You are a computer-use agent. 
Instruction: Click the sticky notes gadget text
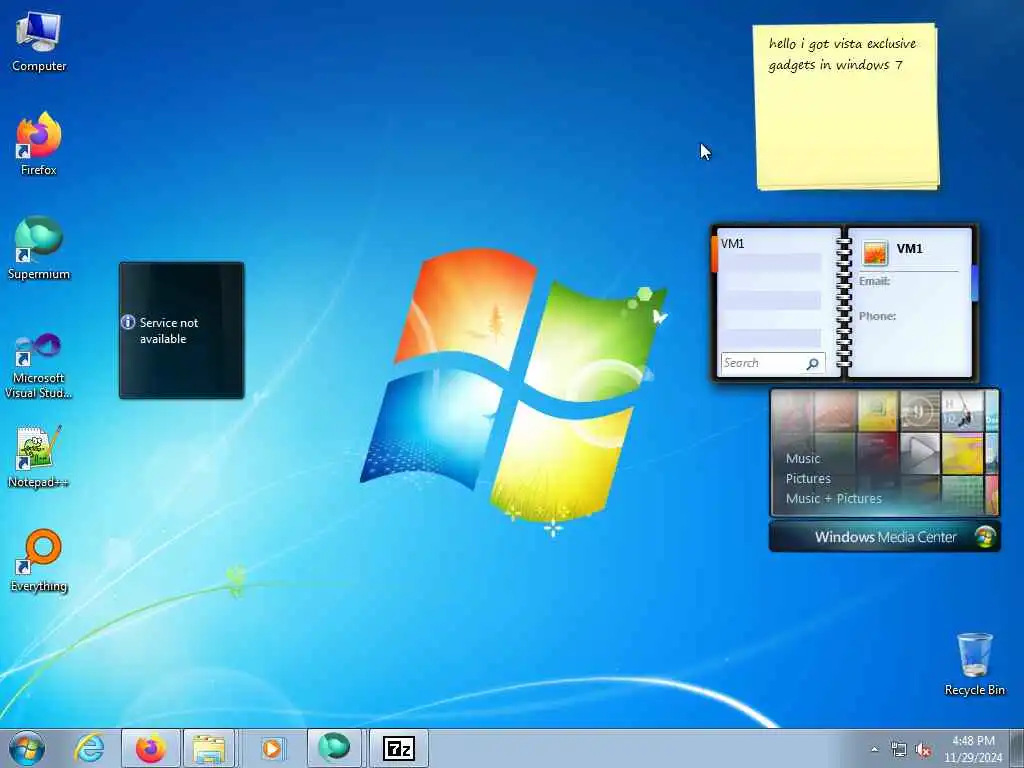[842, 54]
